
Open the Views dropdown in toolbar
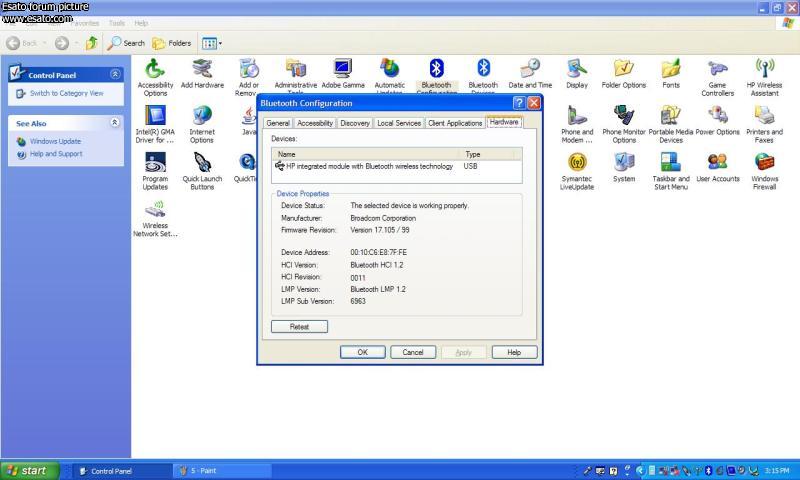click(x=211, y=43)
